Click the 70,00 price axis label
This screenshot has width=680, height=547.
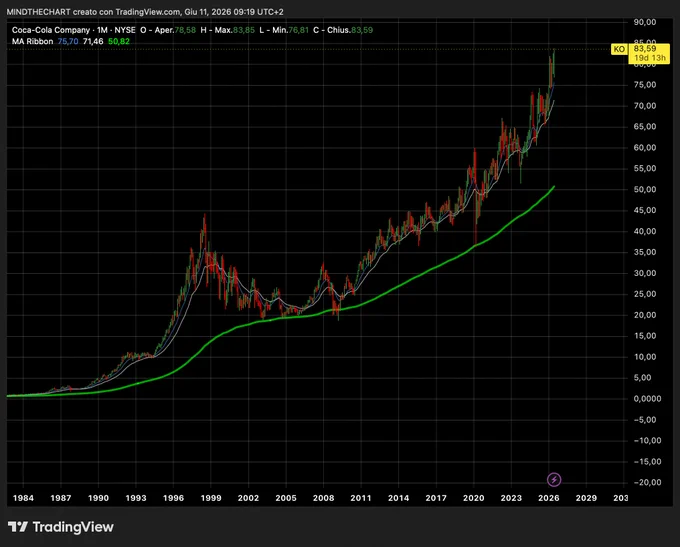[x=645, y=106]
